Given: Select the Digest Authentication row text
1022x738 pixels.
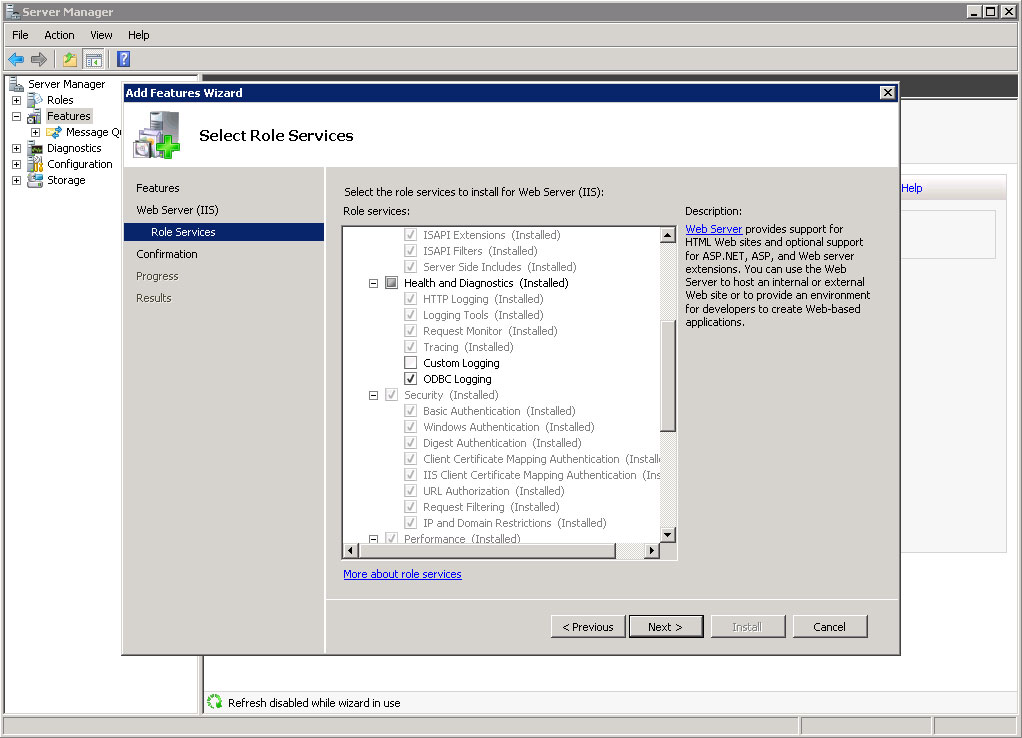Looking at the screenshot, I should (x=502, y=443).
